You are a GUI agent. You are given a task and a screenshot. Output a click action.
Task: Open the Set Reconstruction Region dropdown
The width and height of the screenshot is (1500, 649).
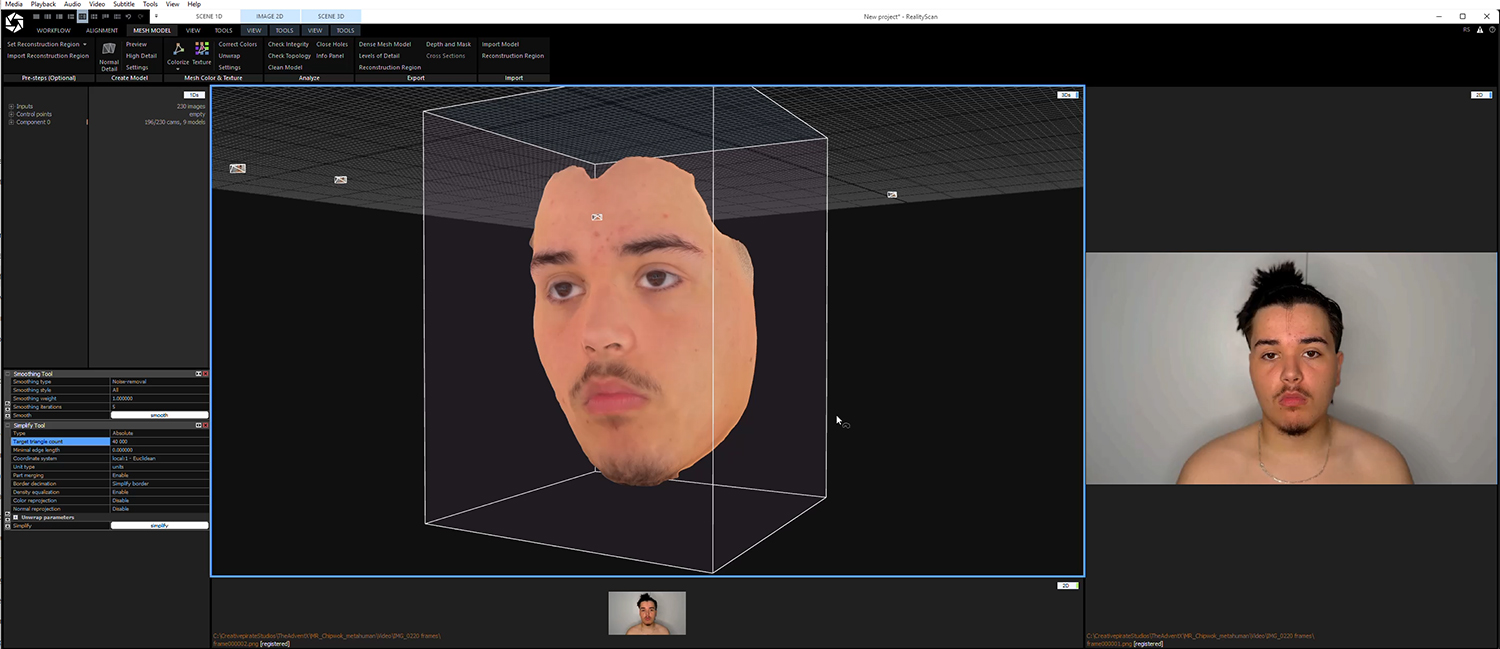click(85, 44)
